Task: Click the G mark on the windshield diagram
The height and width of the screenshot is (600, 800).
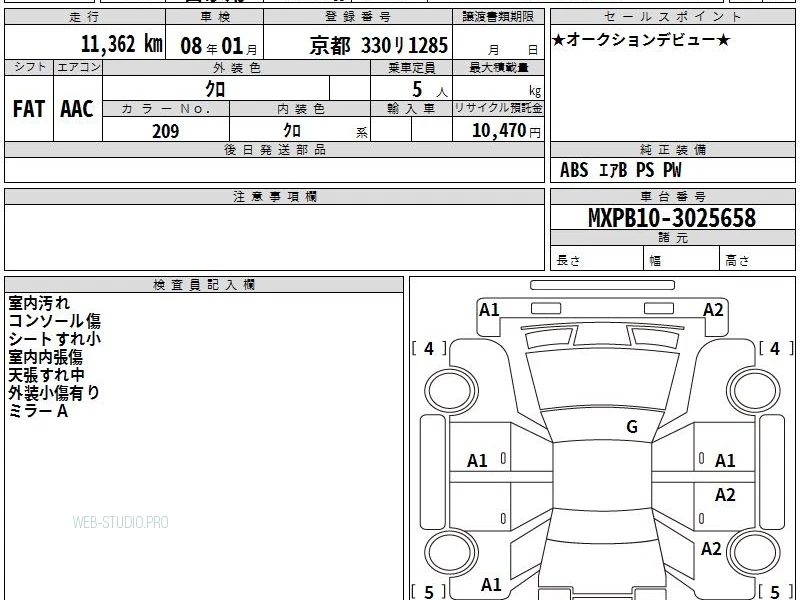Action: click(x=632, y=427)
